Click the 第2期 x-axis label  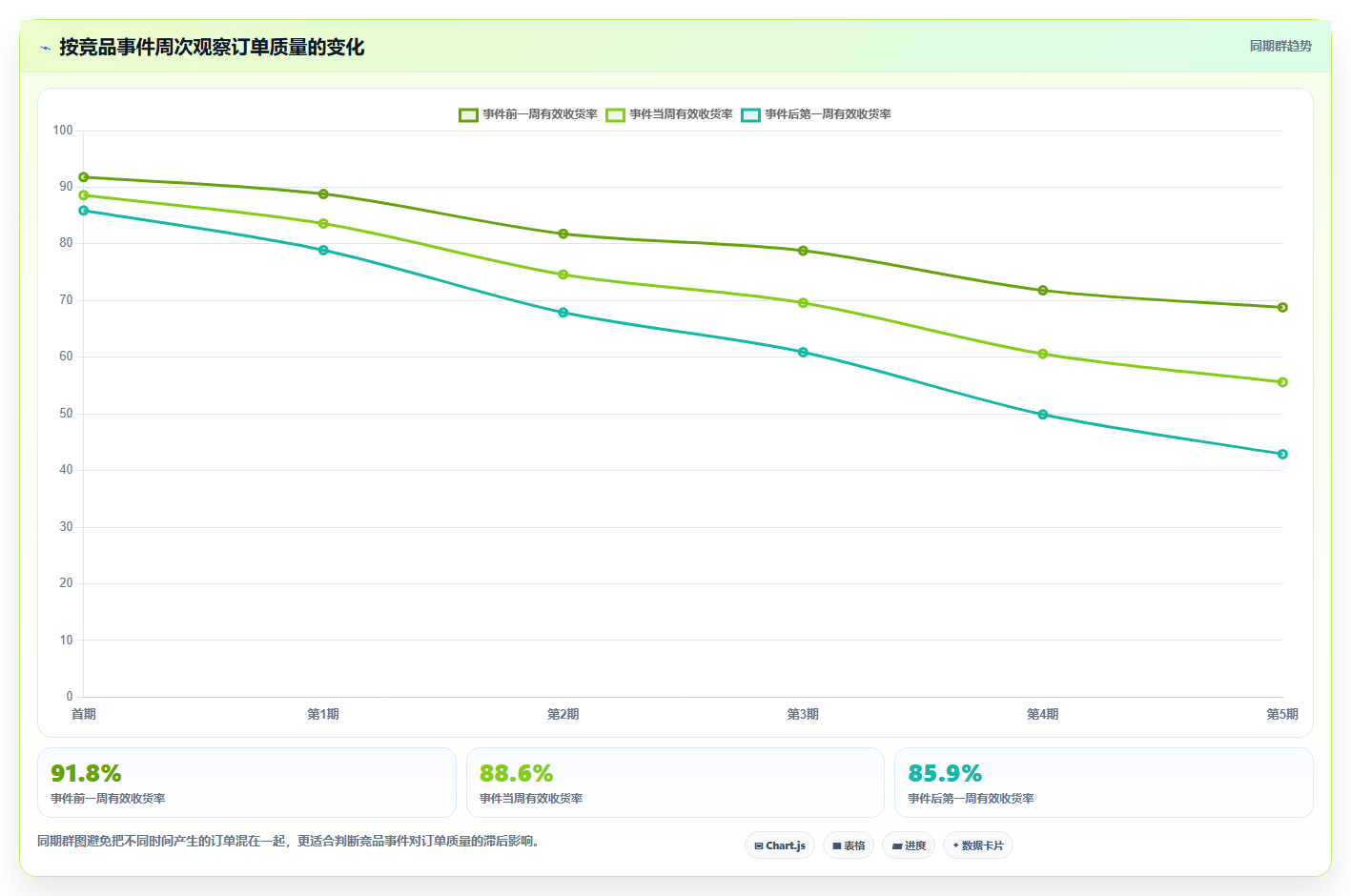(563, 714)
